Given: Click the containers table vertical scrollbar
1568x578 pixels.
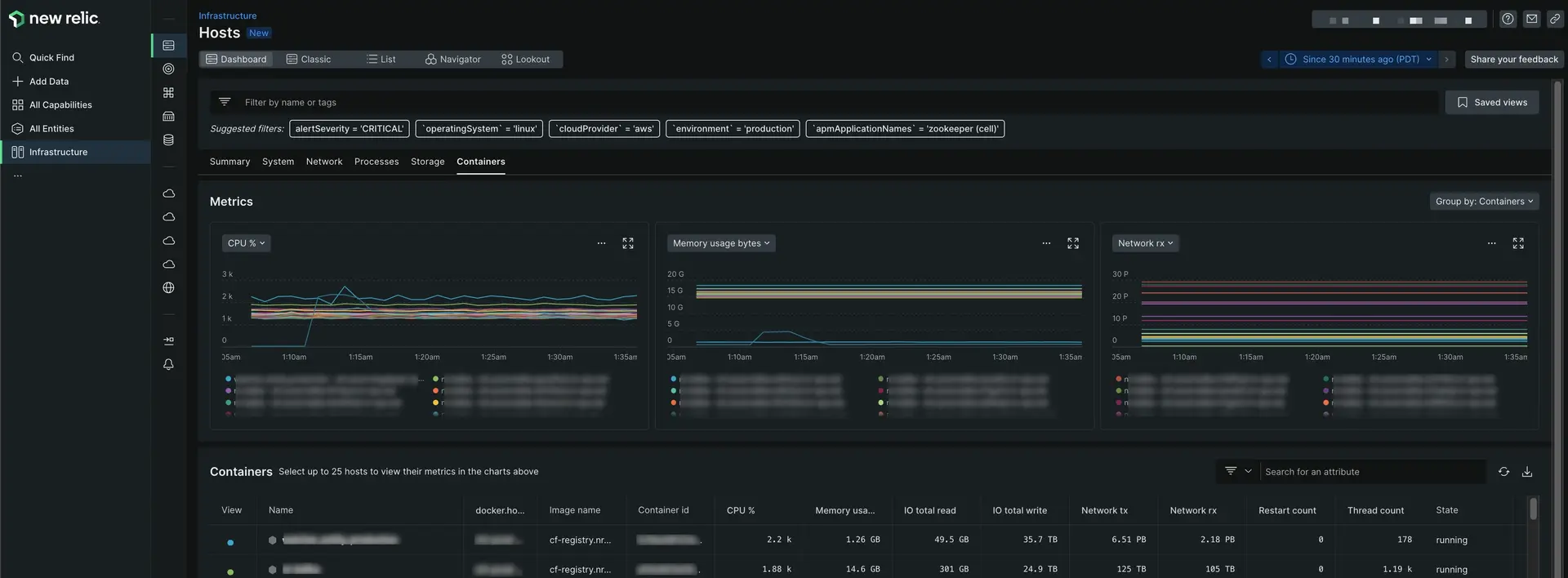Looking at the screenshot, I should 1533,509.
